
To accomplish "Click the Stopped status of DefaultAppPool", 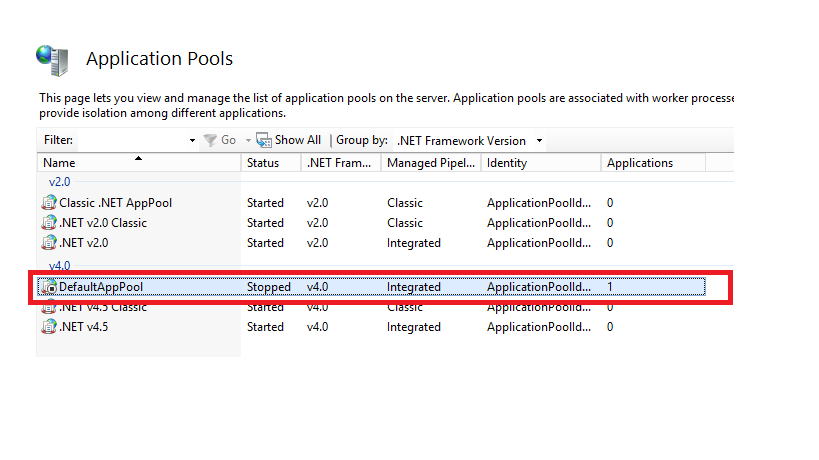I will (268, 287).
